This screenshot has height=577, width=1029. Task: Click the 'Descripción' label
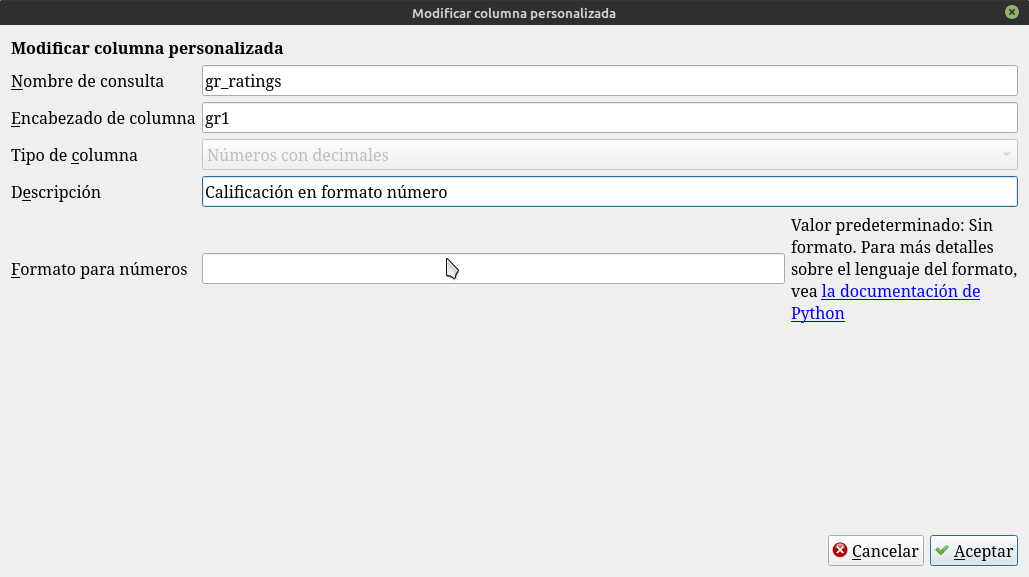pyautogui.click(x=56, y=192)
